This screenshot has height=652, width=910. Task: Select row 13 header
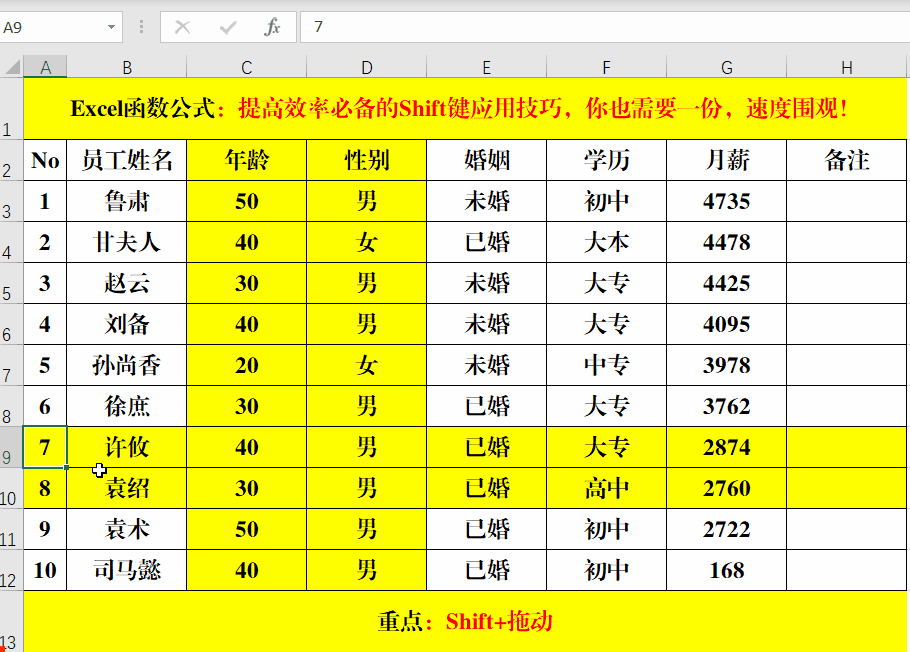(11, 621)
